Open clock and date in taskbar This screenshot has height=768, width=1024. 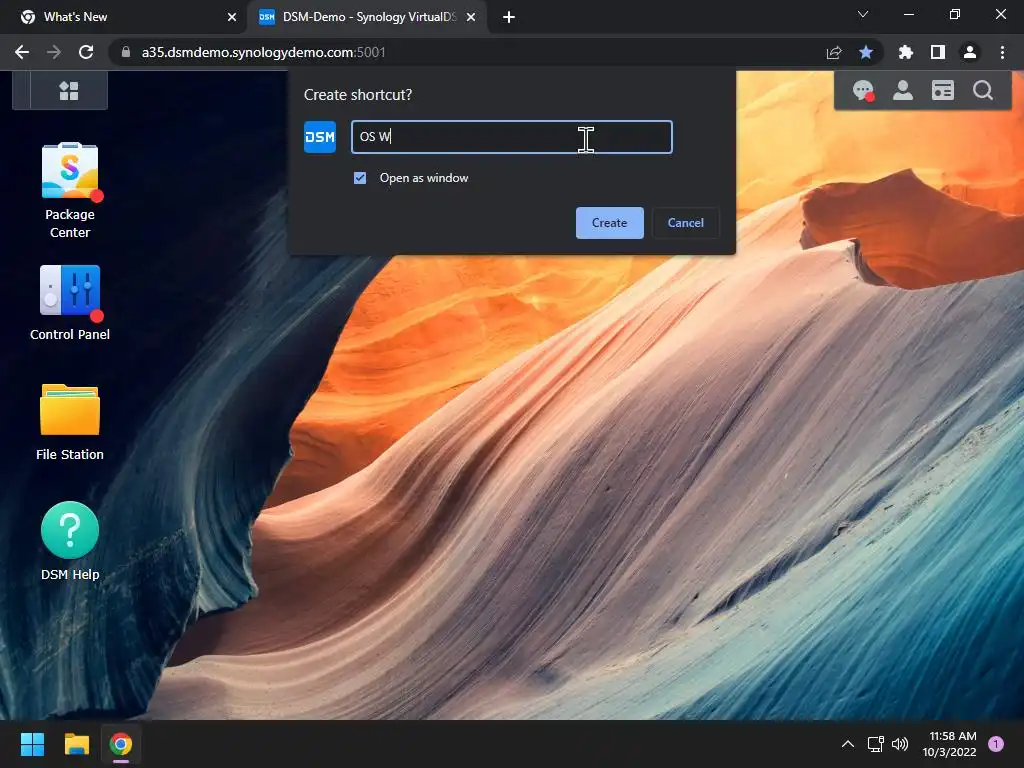(950, 744)
